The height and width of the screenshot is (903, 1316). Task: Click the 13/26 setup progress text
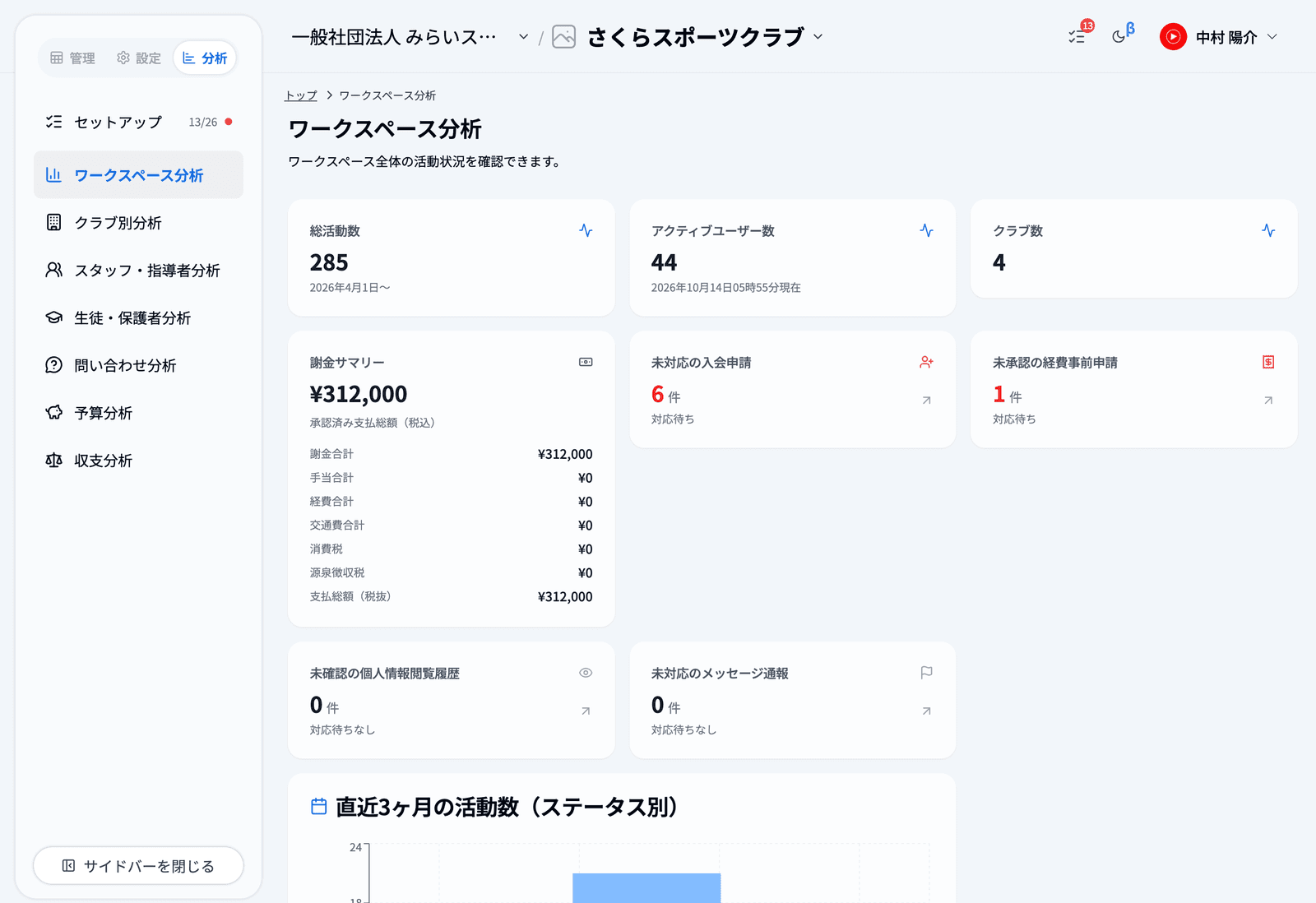tap(203, 122)
